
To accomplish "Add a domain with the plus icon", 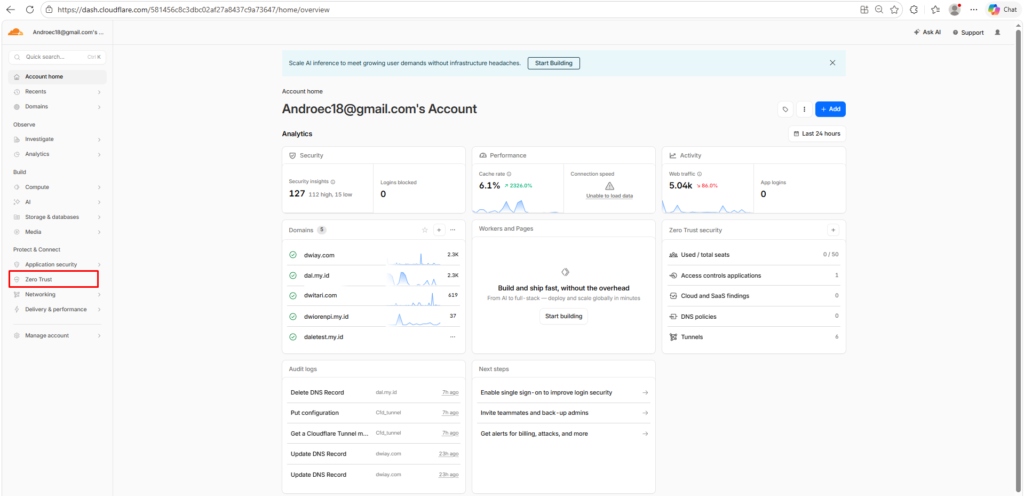I will (x=439, y=230).
